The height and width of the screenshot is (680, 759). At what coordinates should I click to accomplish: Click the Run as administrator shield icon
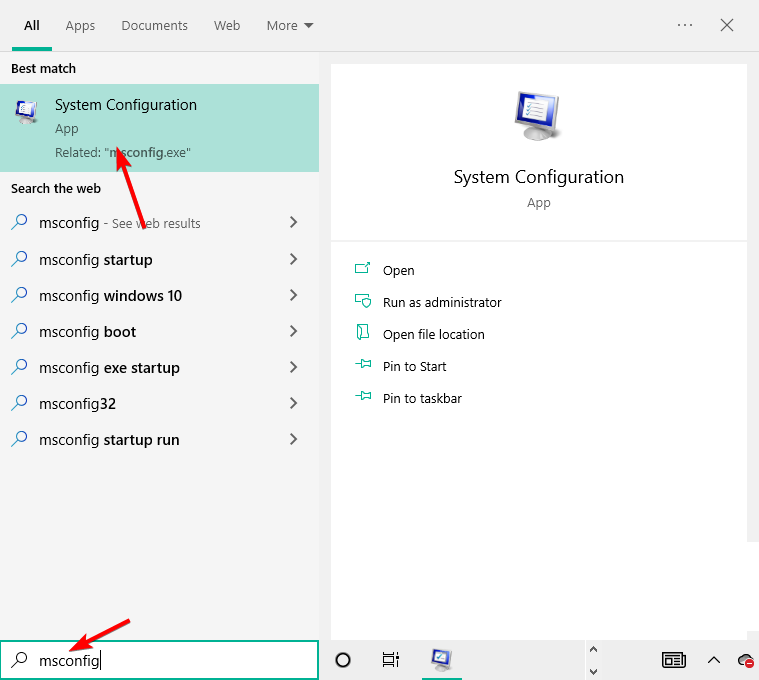[363, 301]
